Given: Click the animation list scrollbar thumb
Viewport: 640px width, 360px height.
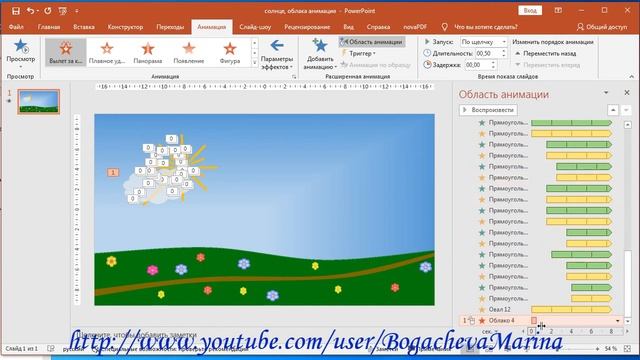Looking at the screenshot, I should coord(628,283).
